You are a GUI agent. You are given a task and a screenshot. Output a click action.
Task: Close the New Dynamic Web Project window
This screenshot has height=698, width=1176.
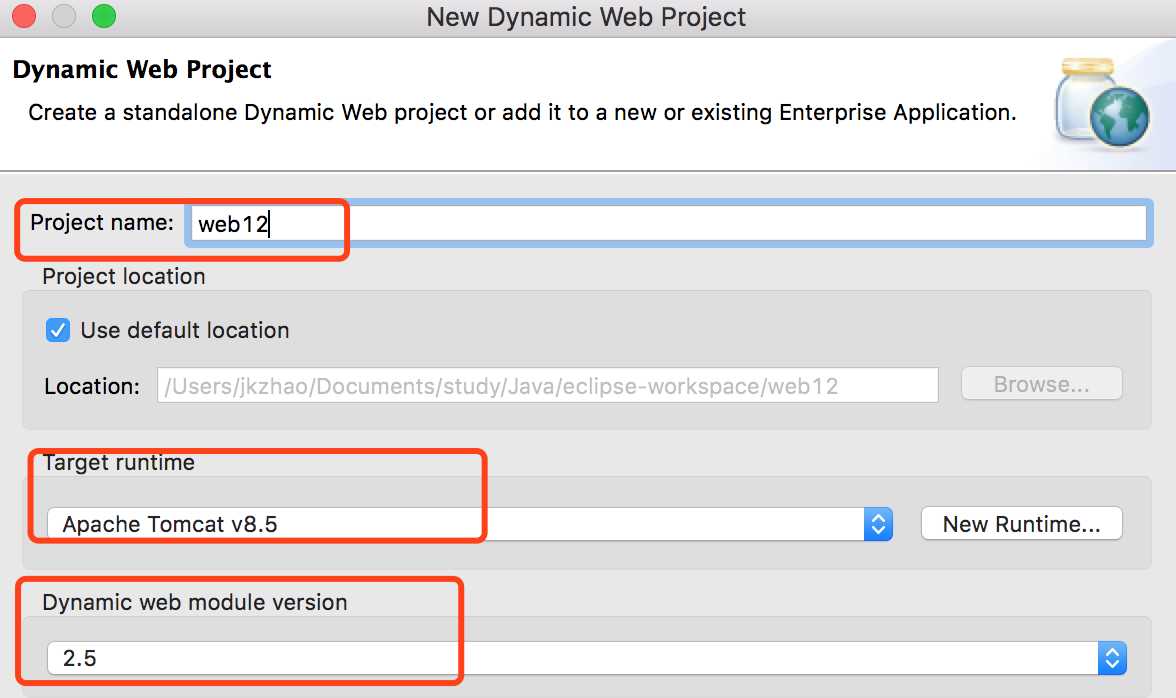[x=24, y=16]
